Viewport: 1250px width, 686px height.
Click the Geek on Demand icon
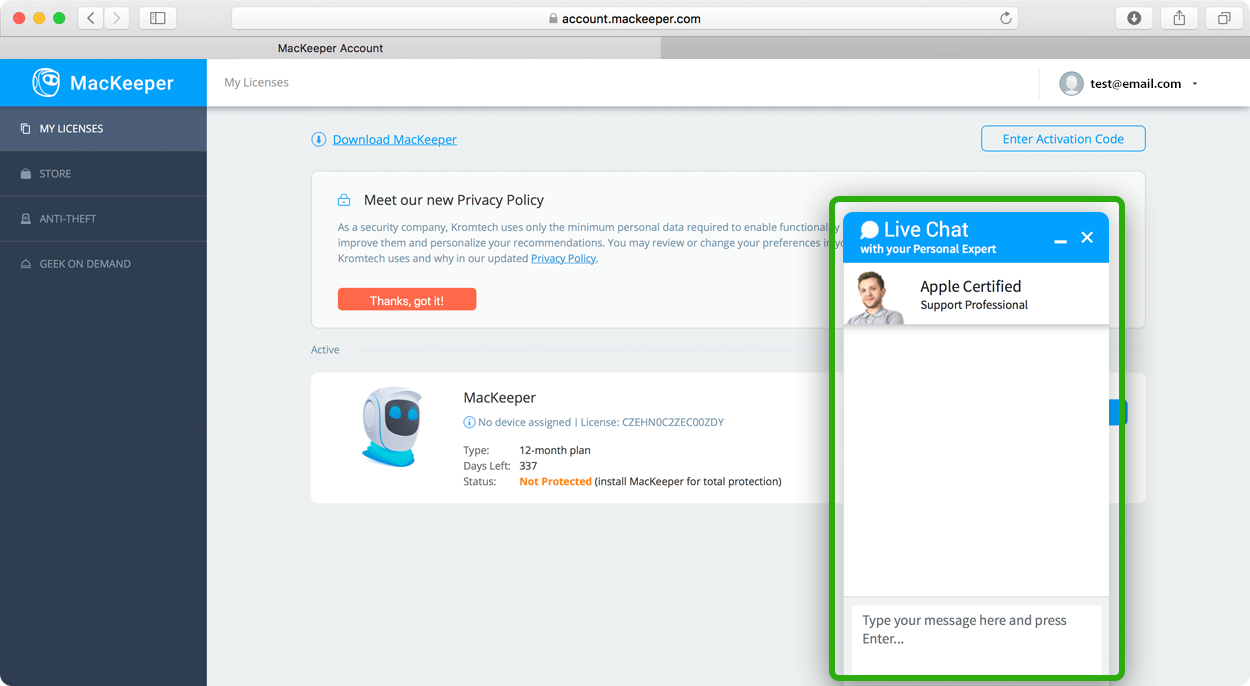(26, 264)
